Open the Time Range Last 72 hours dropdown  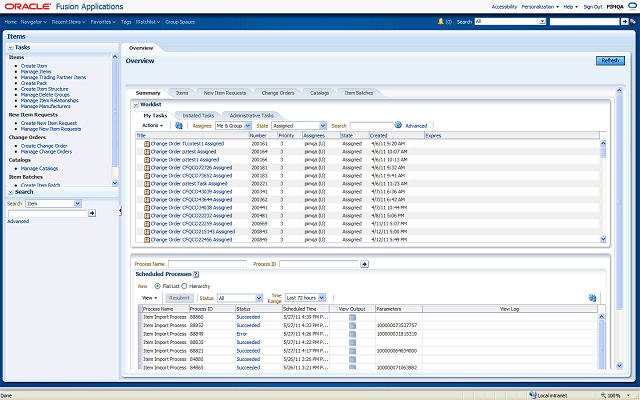point(304,297)
